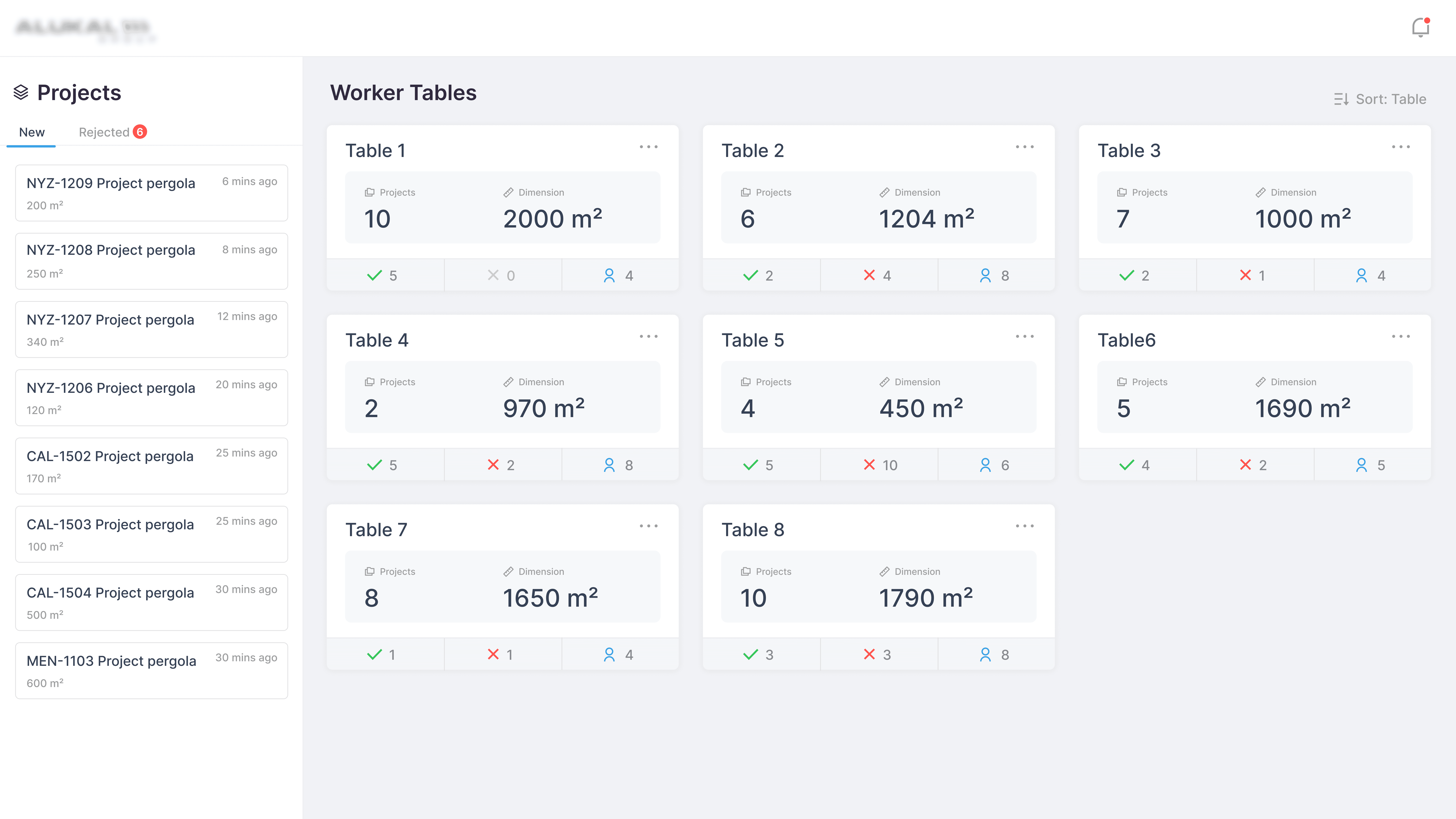Viewport: 1456px width, 819px height.
Task: Open CAL-1504 Project pergola item
Action: pos(151,602)
